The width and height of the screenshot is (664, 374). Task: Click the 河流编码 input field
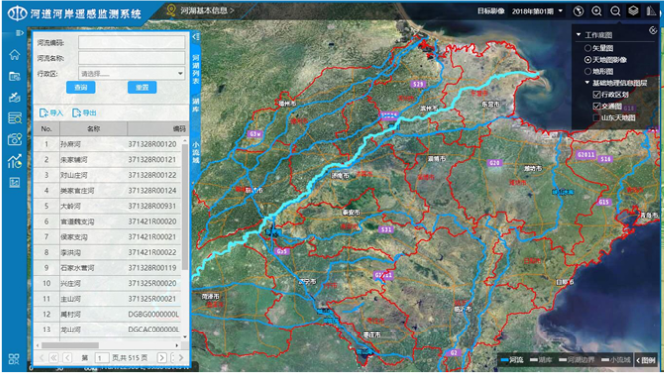pyautogui.click(x=132, y=42)
